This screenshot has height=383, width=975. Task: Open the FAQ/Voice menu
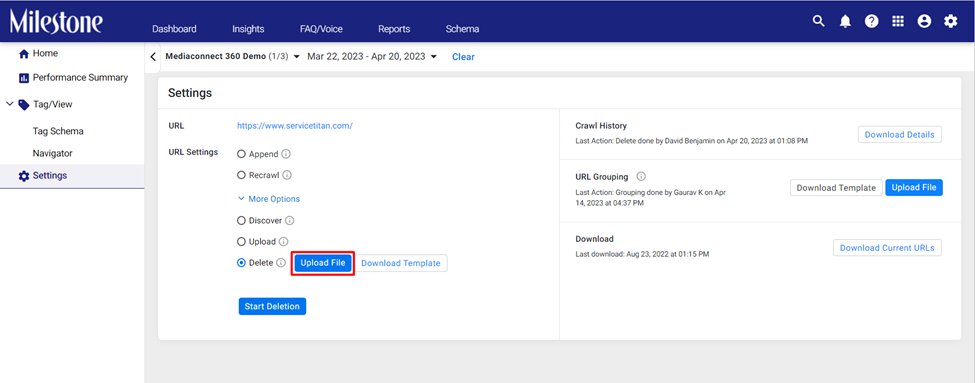point(321,29)
